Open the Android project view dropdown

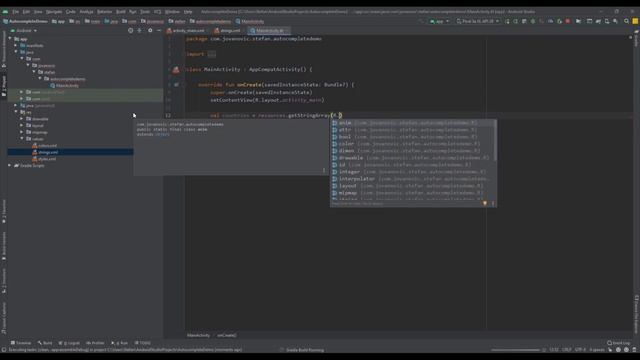(24, 31)
